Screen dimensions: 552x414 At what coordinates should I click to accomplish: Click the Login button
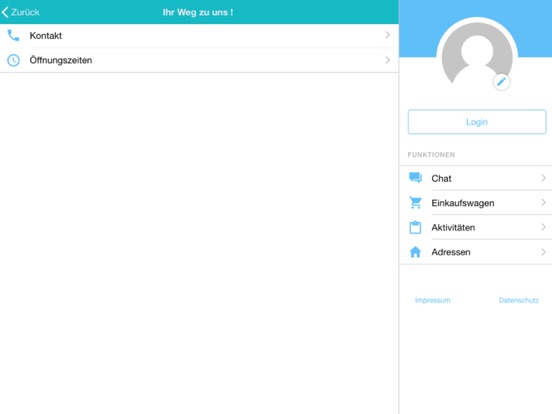477,122
